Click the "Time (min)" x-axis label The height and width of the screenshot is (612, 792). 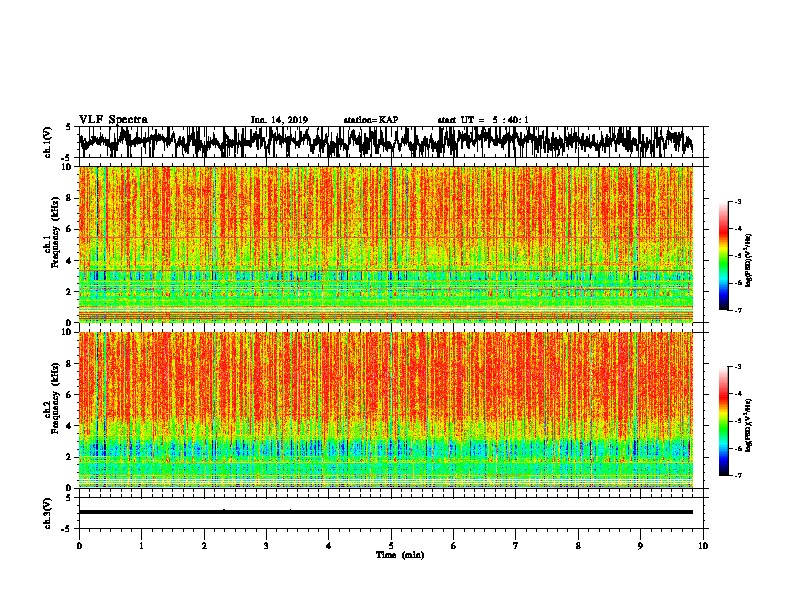(x=400, y=555)
